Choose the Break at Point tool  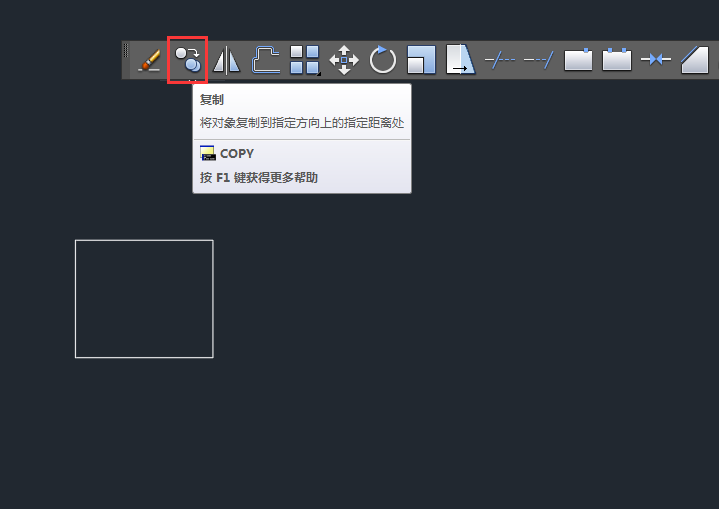[578, 60]
